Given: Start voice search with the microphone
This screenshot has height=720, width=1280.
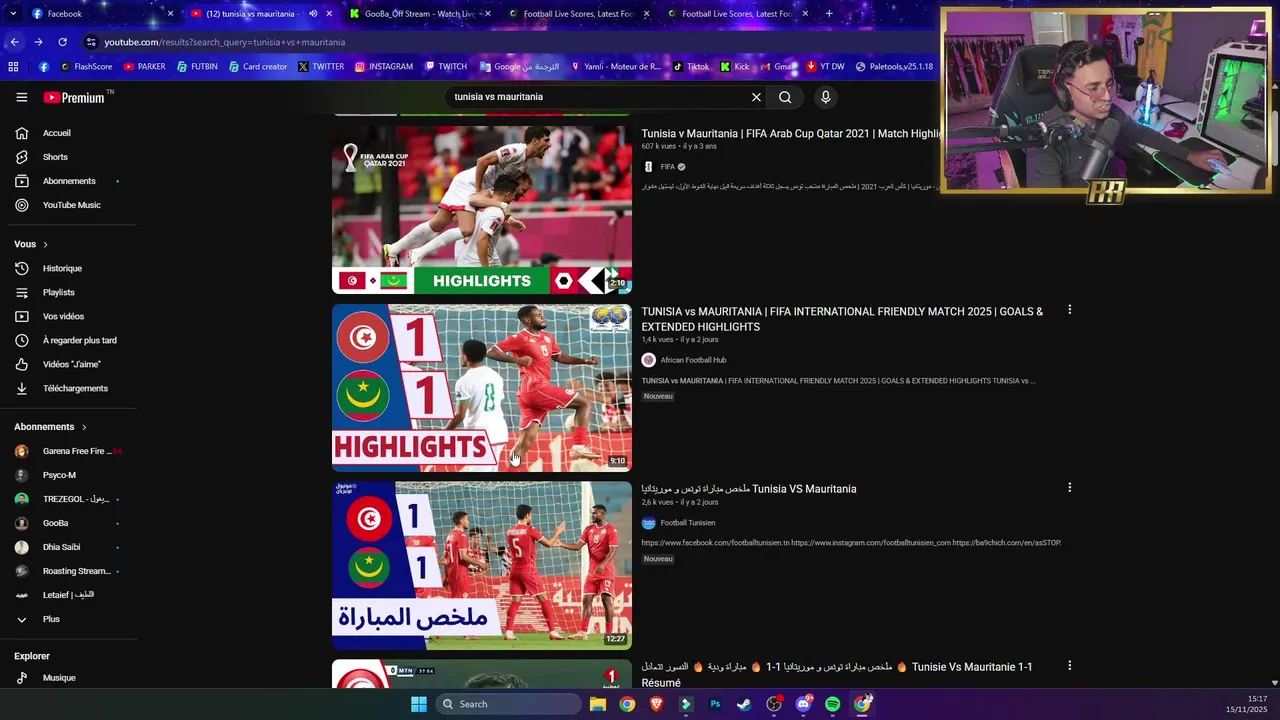Looking at the screenshot, I should pos(825,97).
